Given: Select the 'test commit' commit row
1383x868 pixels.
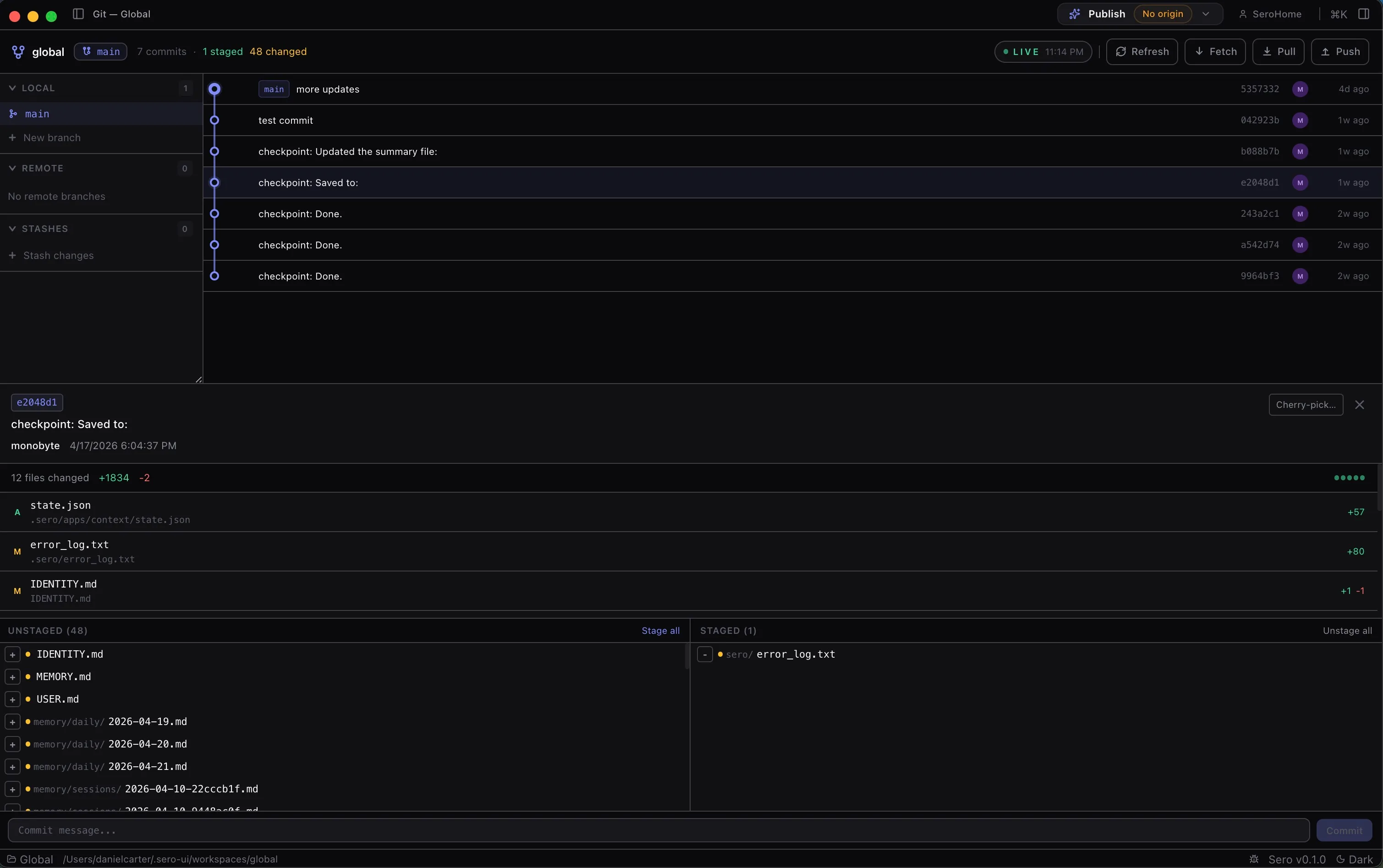Looking at the screenshot, I should pyautogui.click(x=286, y=121).
